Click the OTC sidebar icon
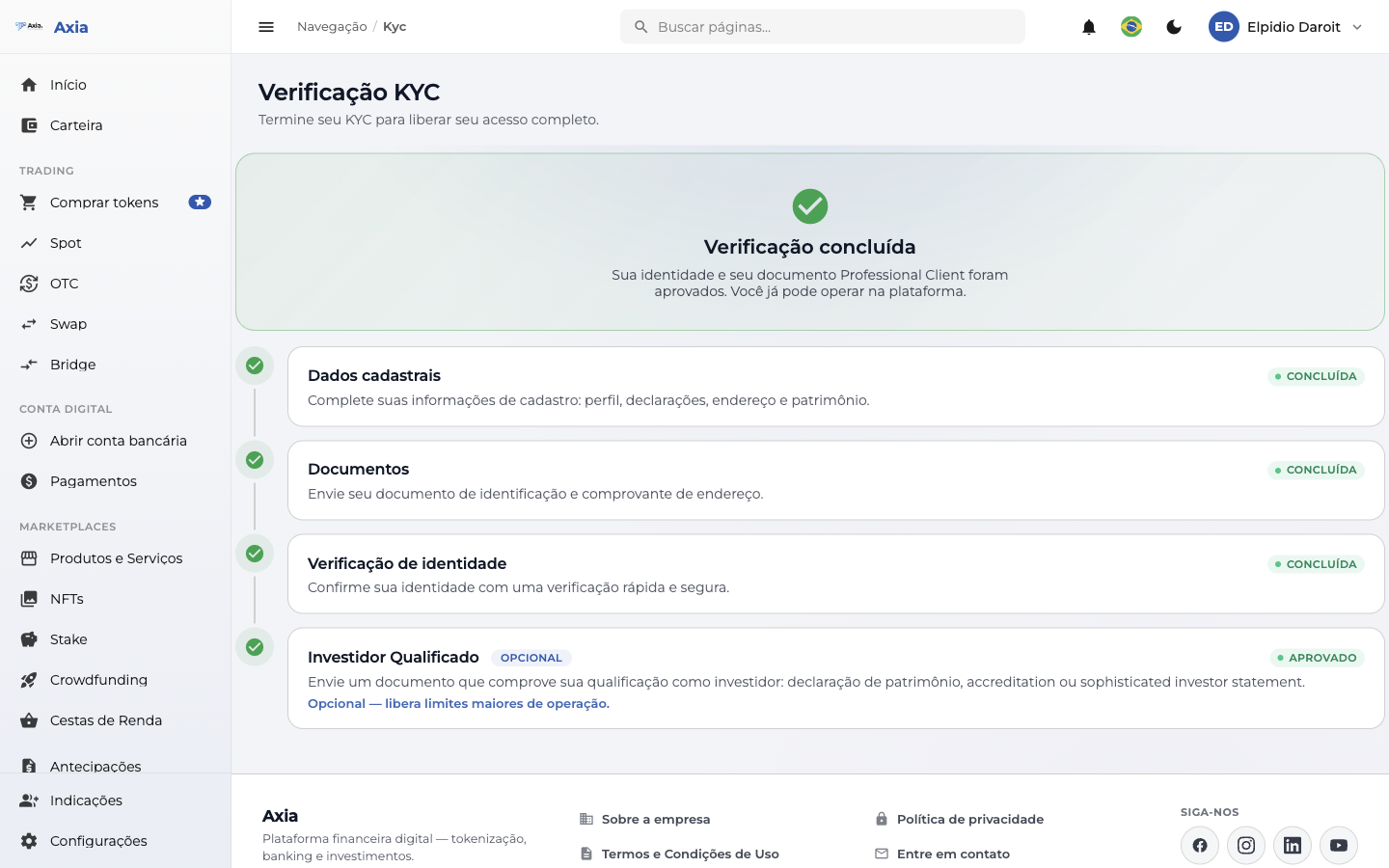This screenshot has width=1389, height=868. [29, 284]
